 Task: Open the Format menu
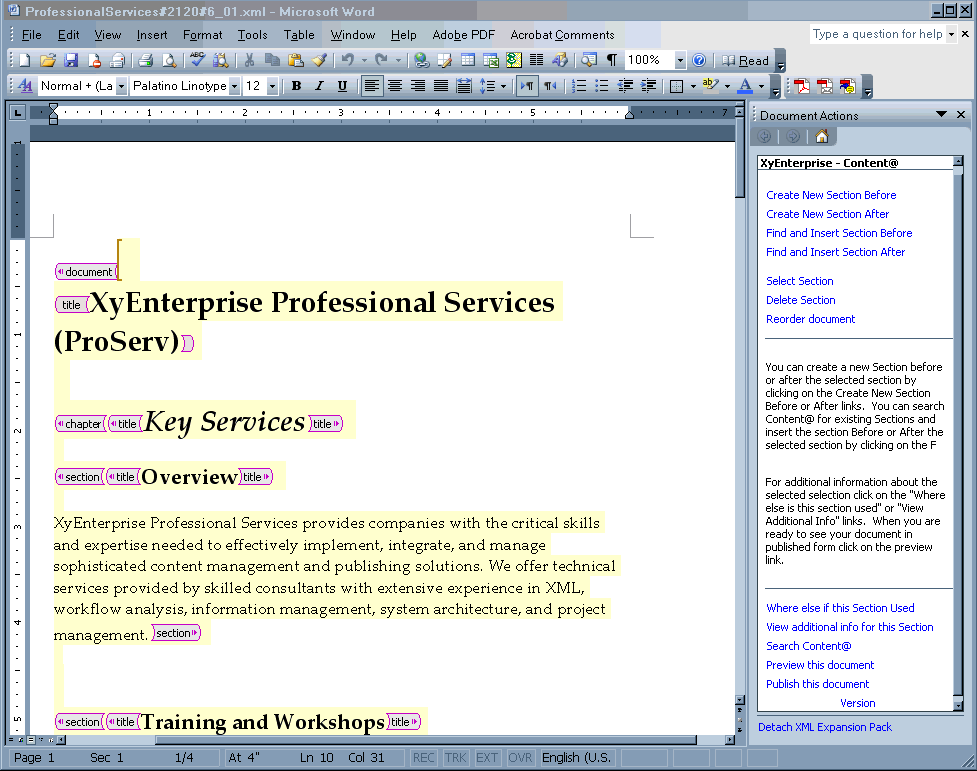(x=202, y=35)
